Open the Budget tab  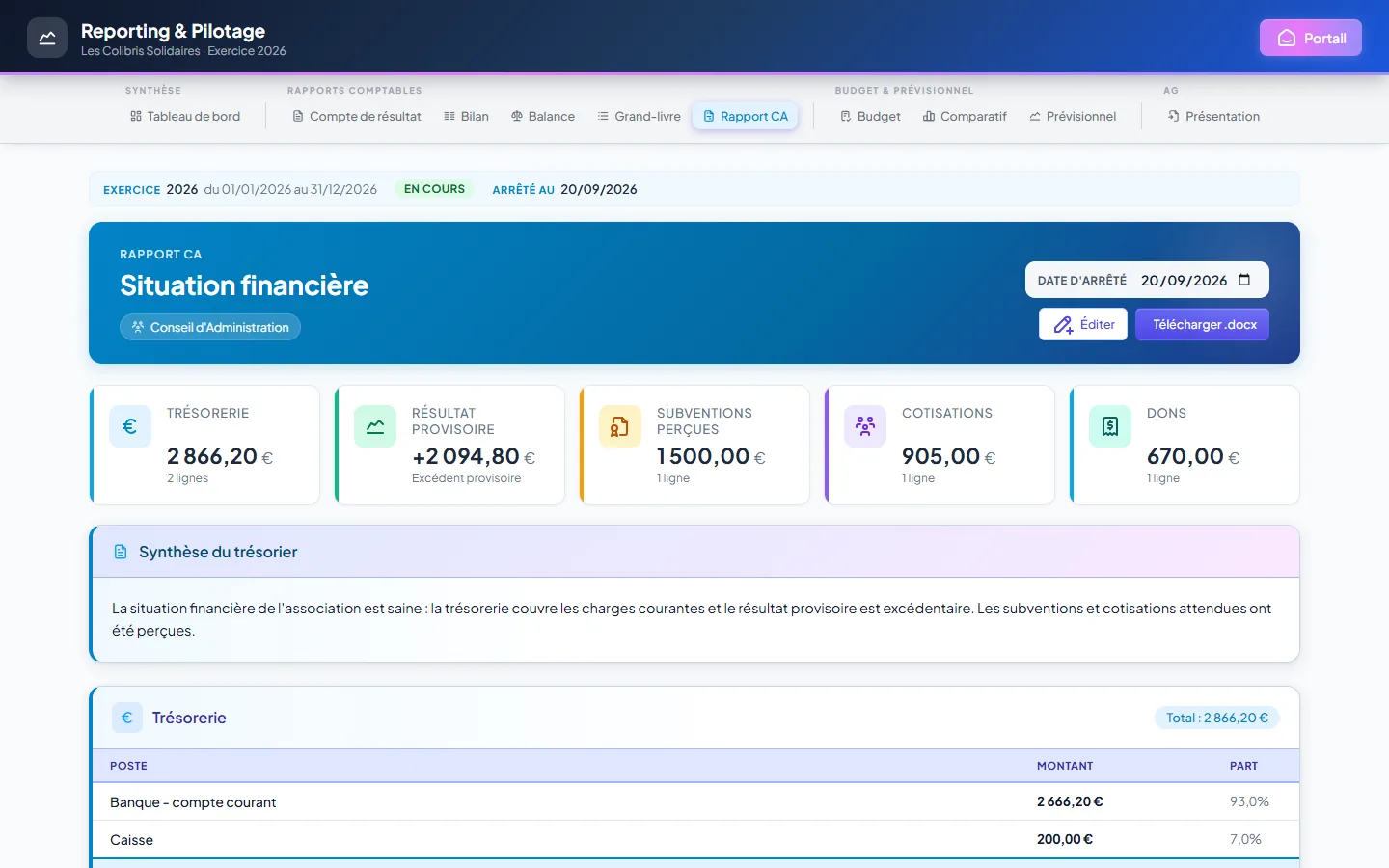tap(870, 116)
